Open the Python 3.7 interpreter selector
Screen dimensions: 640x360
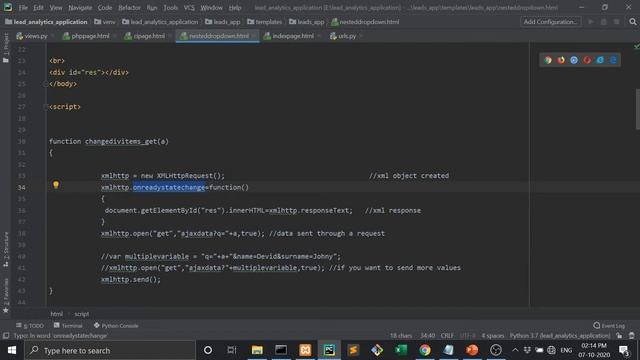[560, 336]
